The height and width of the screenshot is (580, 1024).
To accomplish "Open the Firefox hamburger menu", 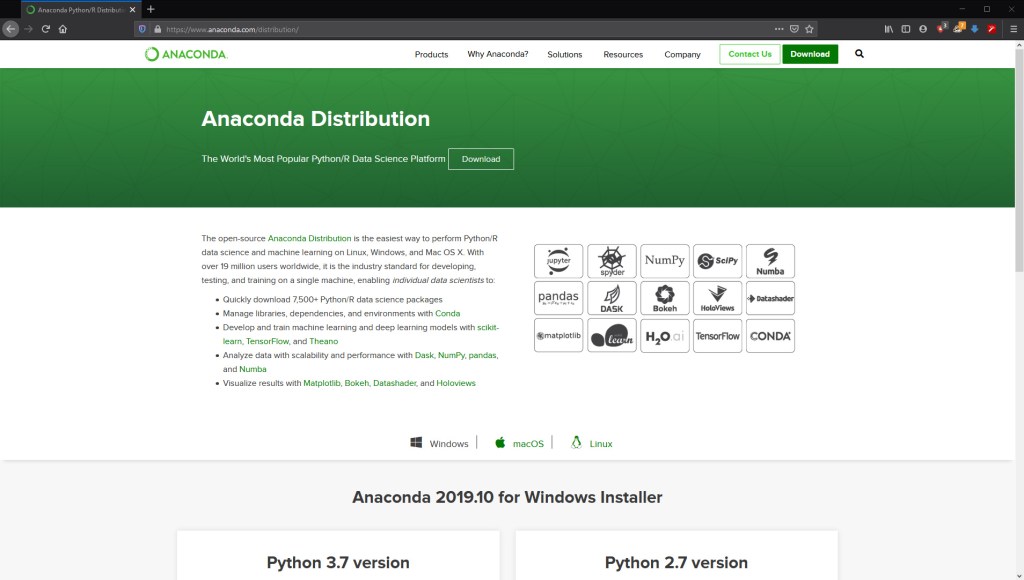I will point(1009,29).
